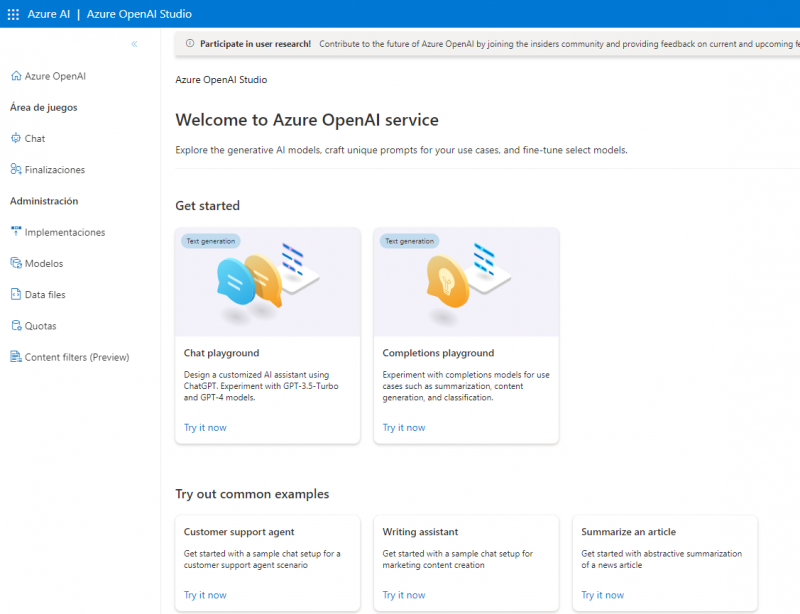Click the Azure OpenAI home icon
This screenshot has height=614, width=800.
(16, 76)
